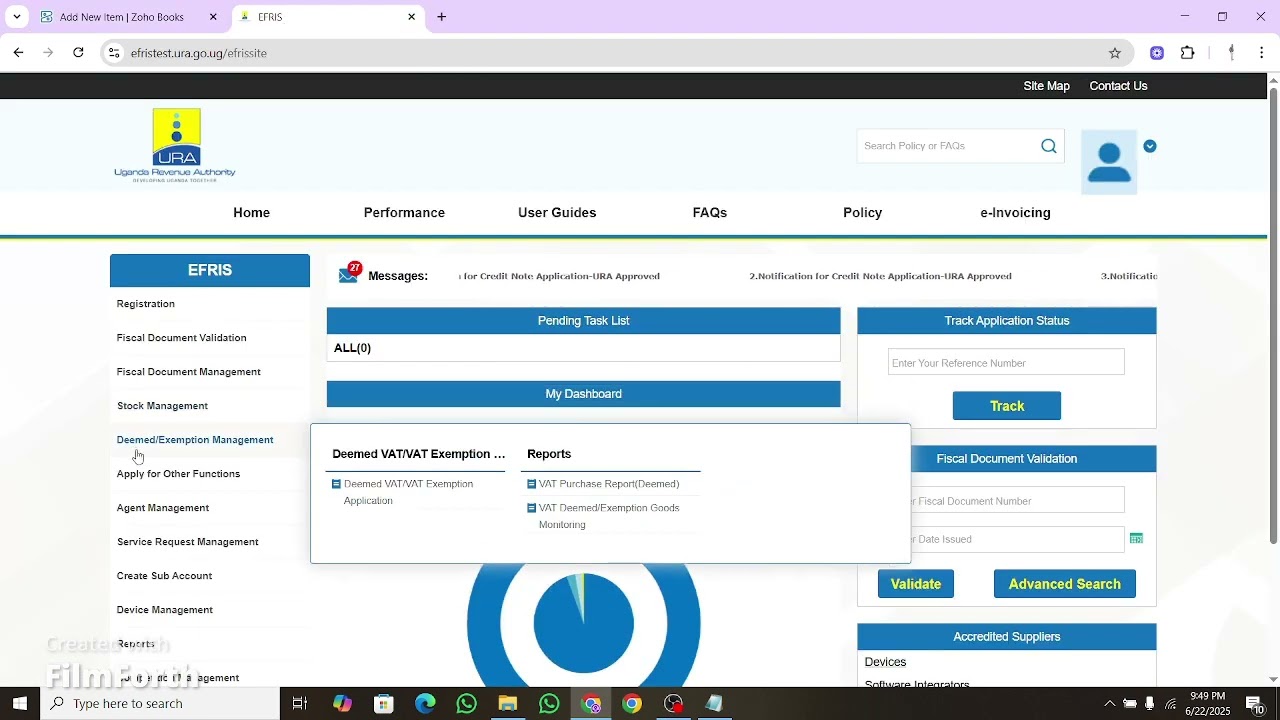Image resolution: width=1280 pixels, height=720 pixels.
Task: Expand the profile dropdown arrow
Action: click(1150, 146)
